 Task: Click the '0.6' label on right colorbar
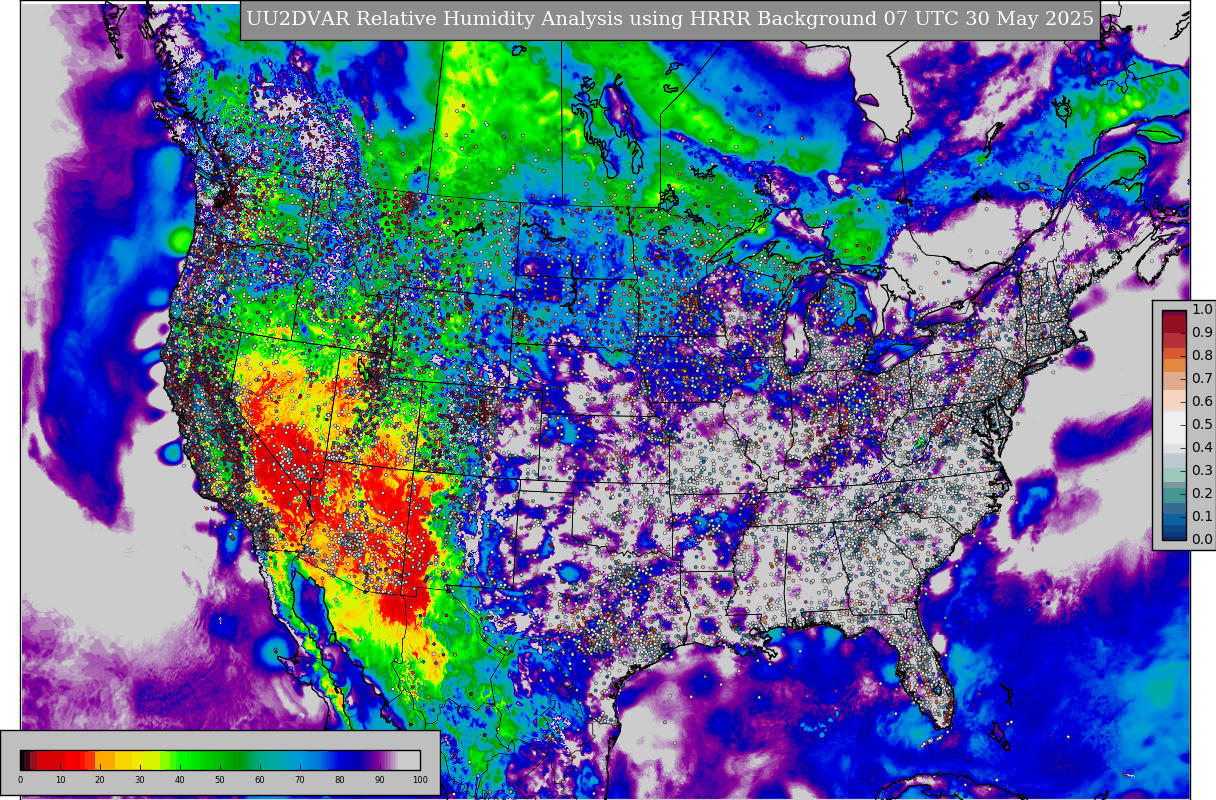(1201, 401)
